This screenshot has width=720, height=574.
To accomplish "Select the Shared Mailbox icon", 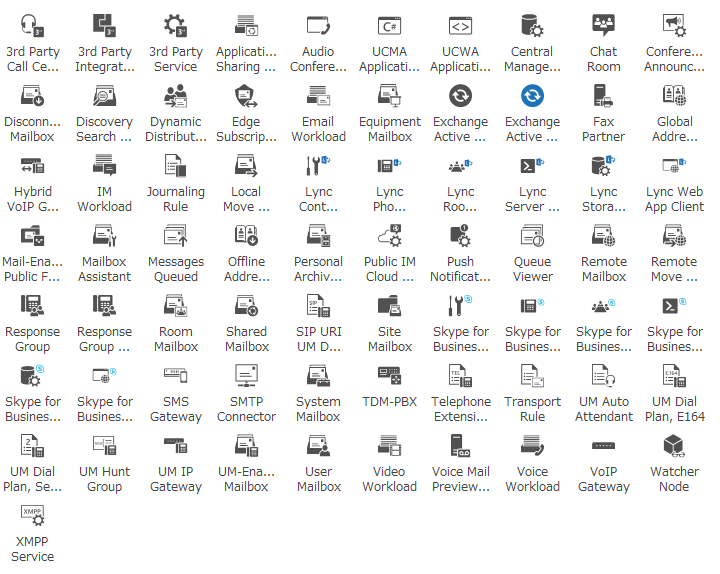I will tap(247, 306).
